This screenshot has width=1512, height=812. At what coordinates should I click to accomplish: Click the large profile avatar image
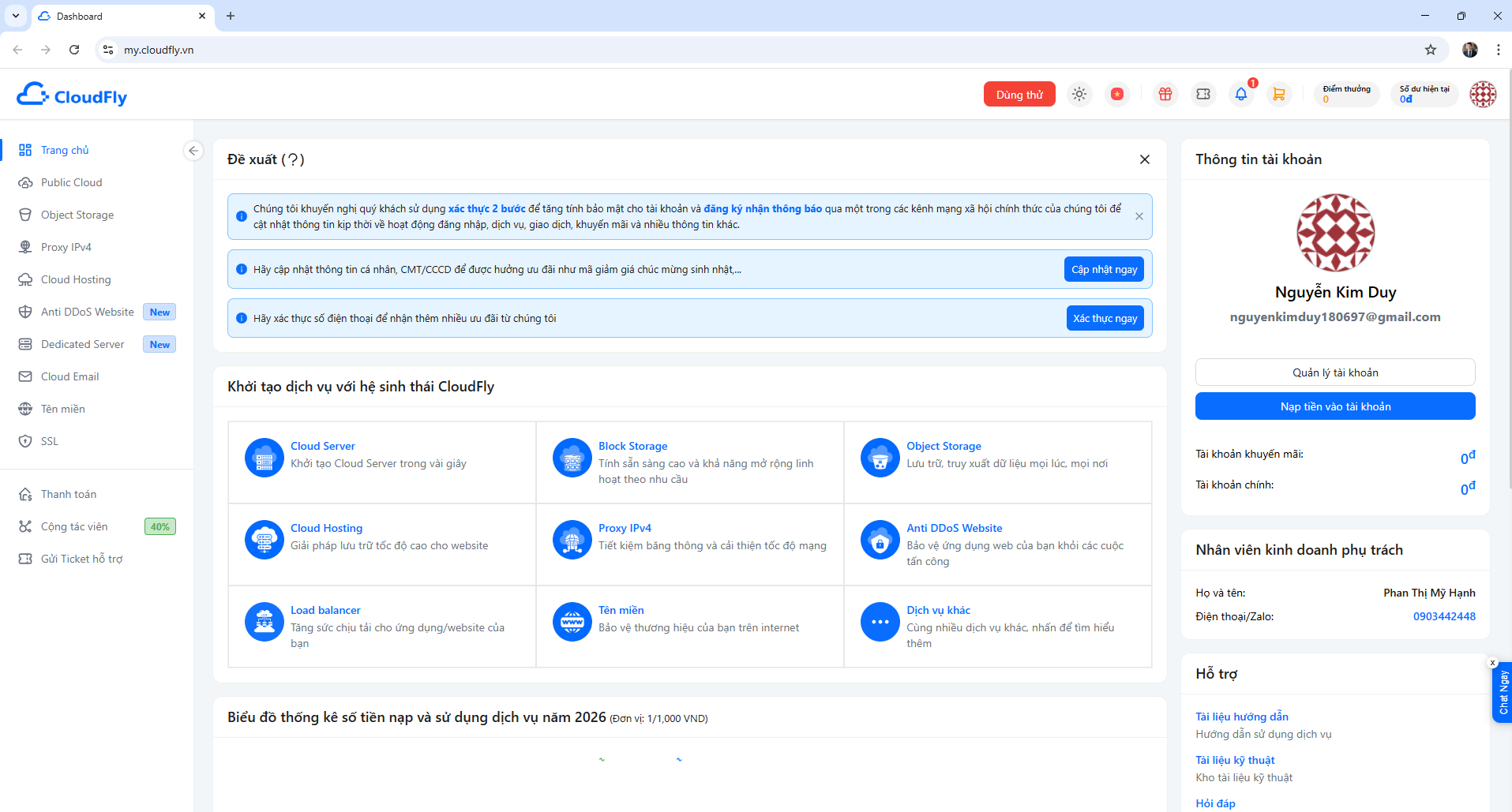click(1335, 233)
